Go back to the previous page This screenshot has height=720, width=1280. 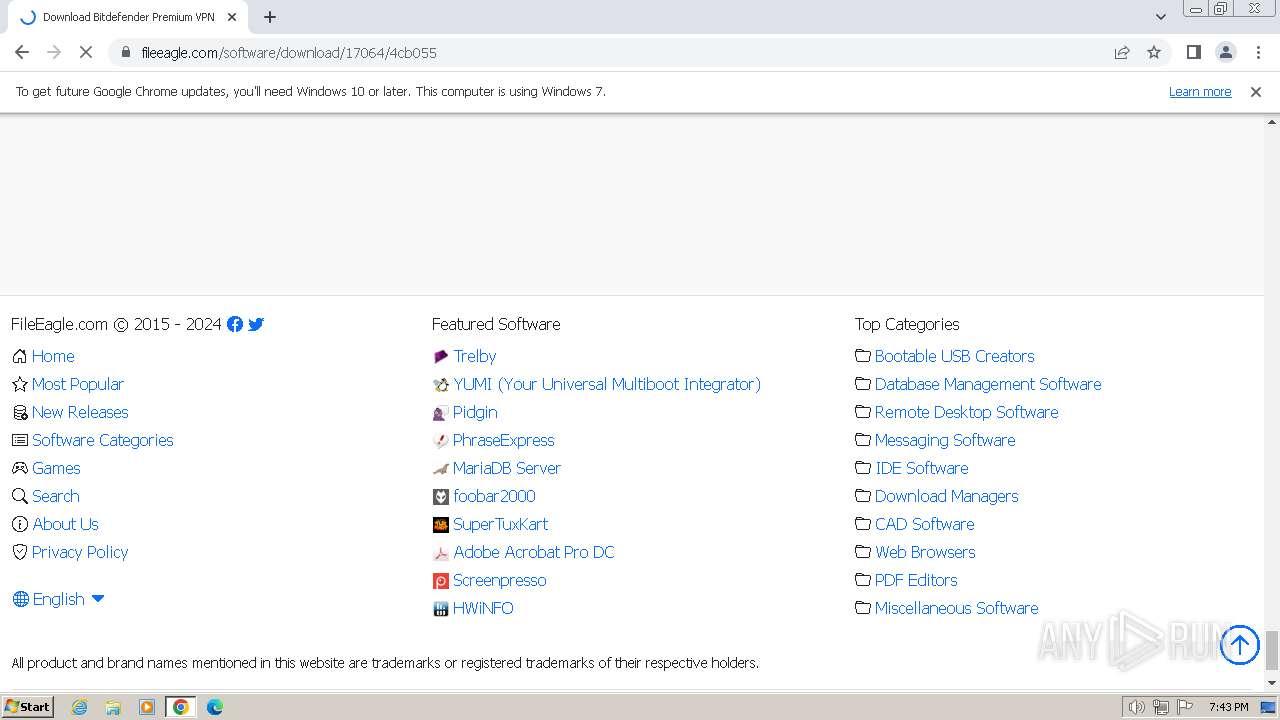(22, 52)
